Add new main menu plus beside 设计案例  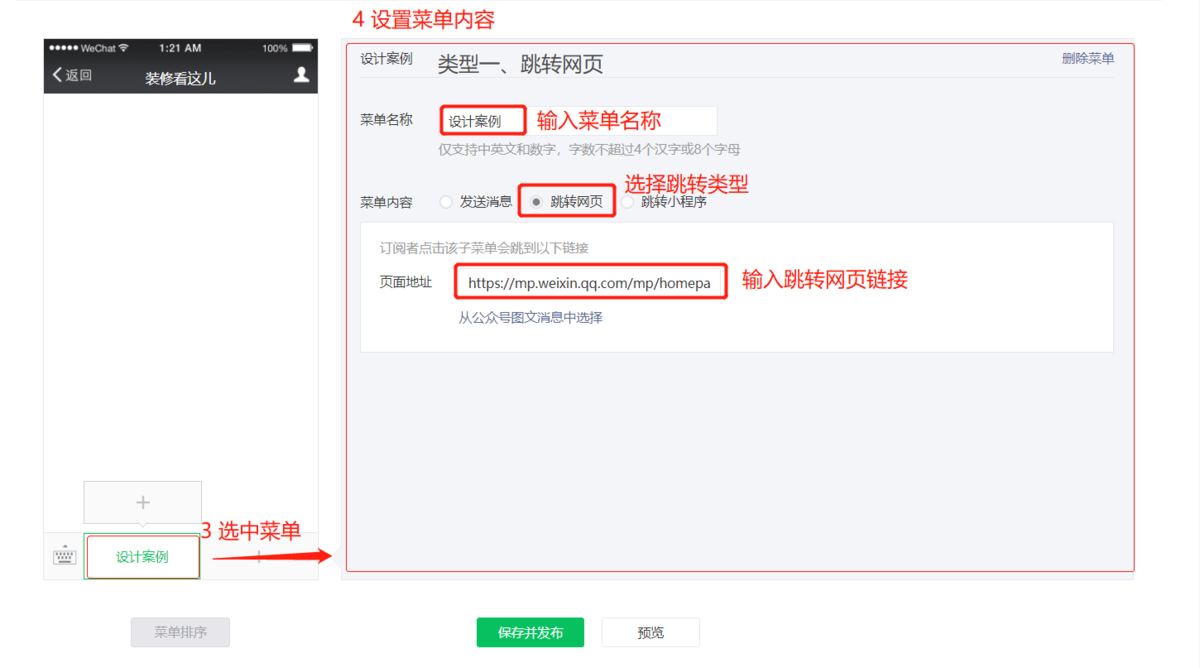point(259,556)
